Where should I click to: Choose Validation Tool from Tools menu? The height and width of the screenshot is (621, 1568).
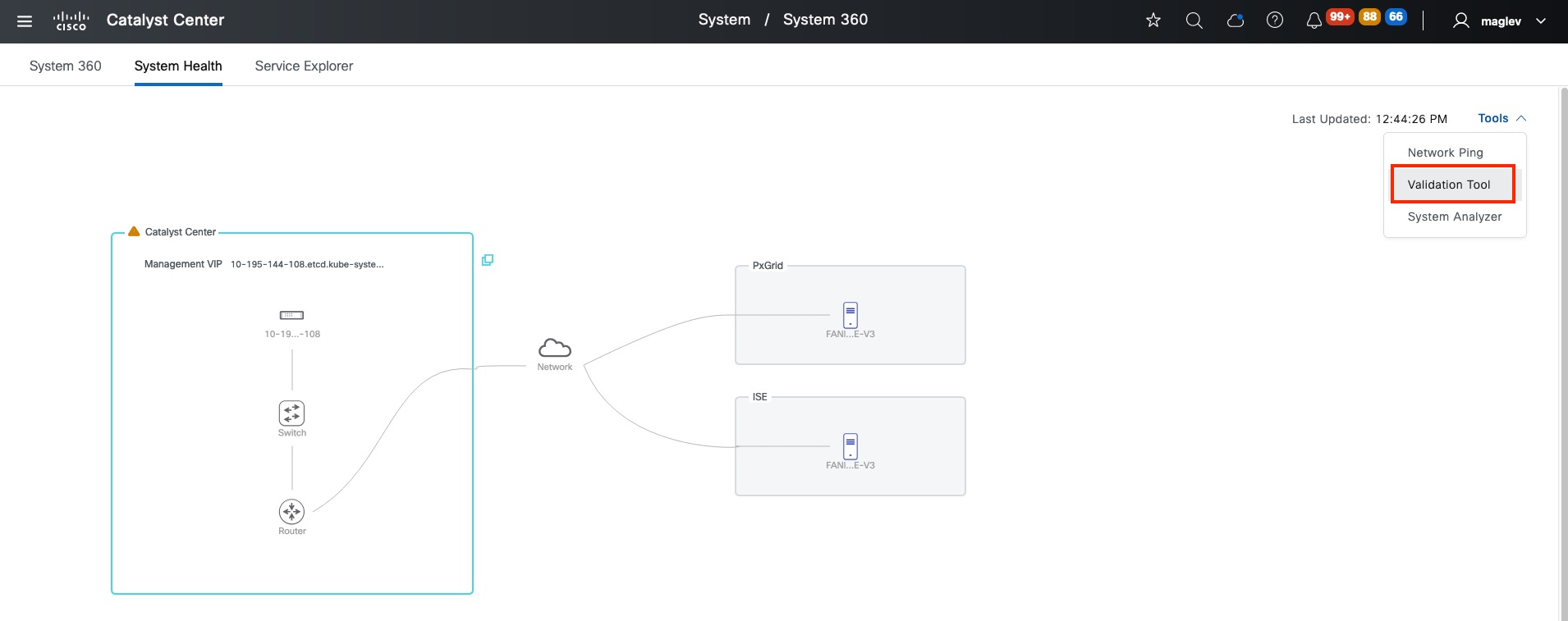(1449, 185)
